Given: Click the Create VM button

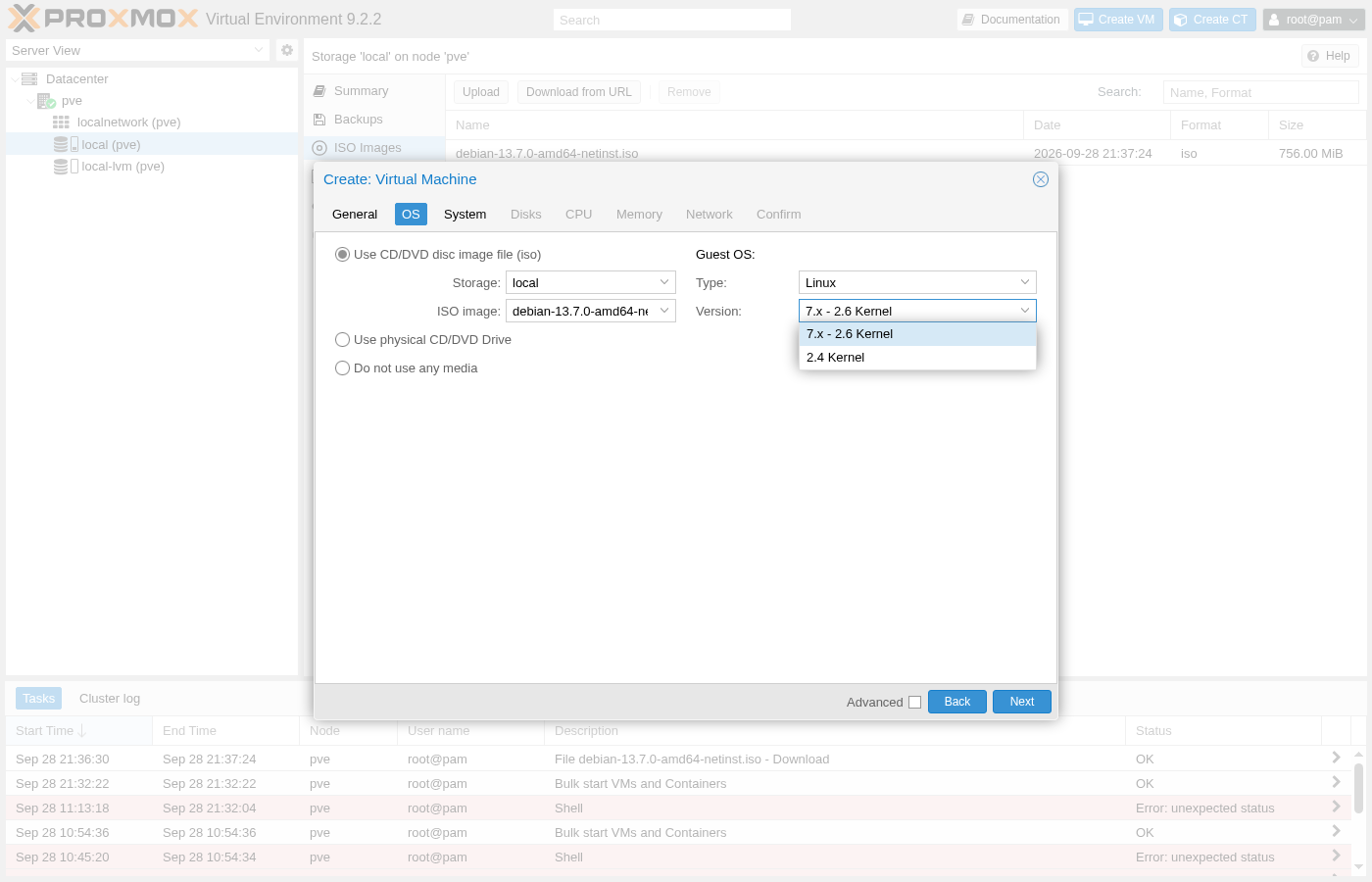Looking at the screenshot, I should (x=1118, y=20).
